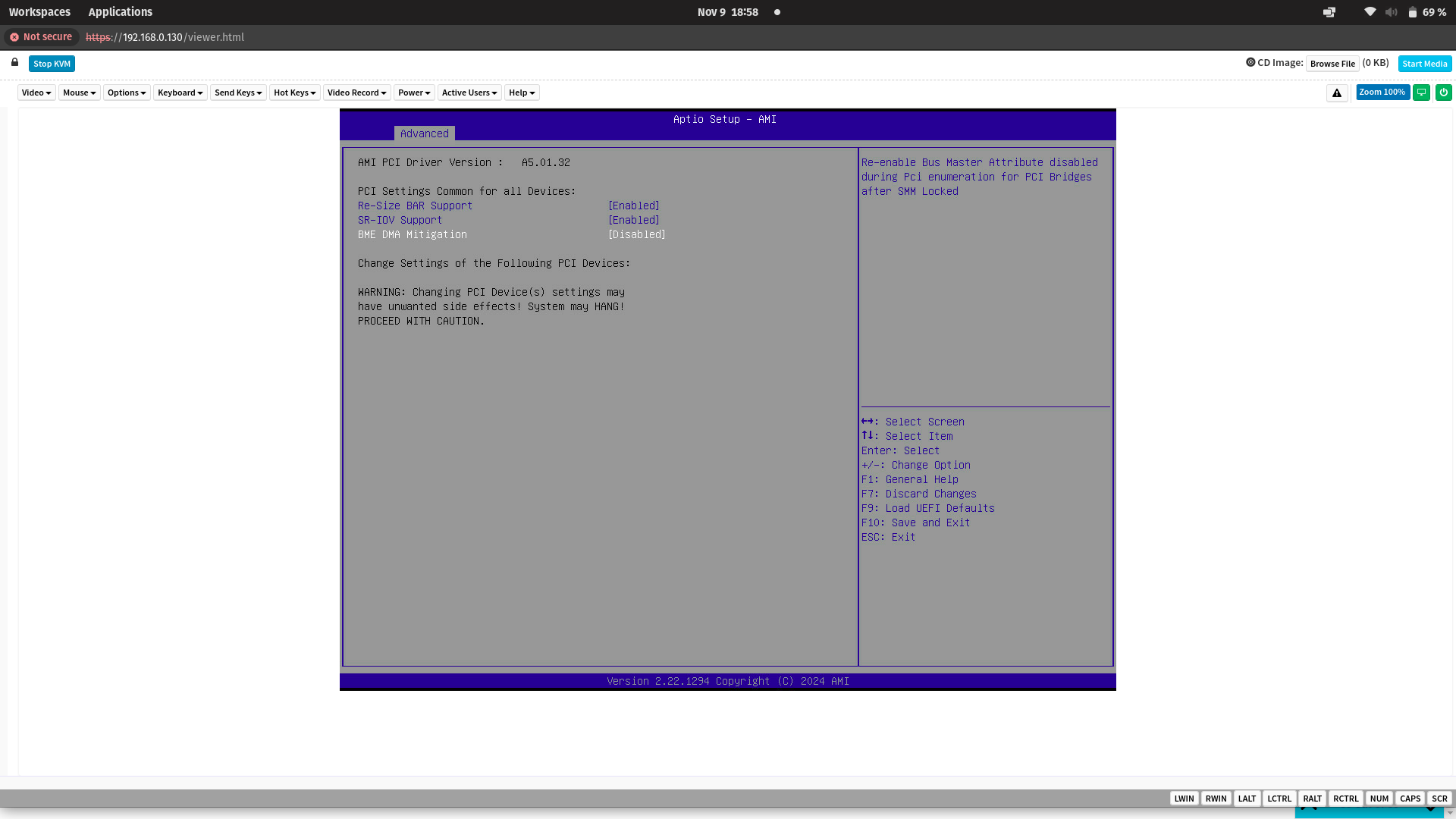The height and width of the screenshot is (819, 1456).
Task: Click the BIOS version copyright footer
Action: (728, 681)
